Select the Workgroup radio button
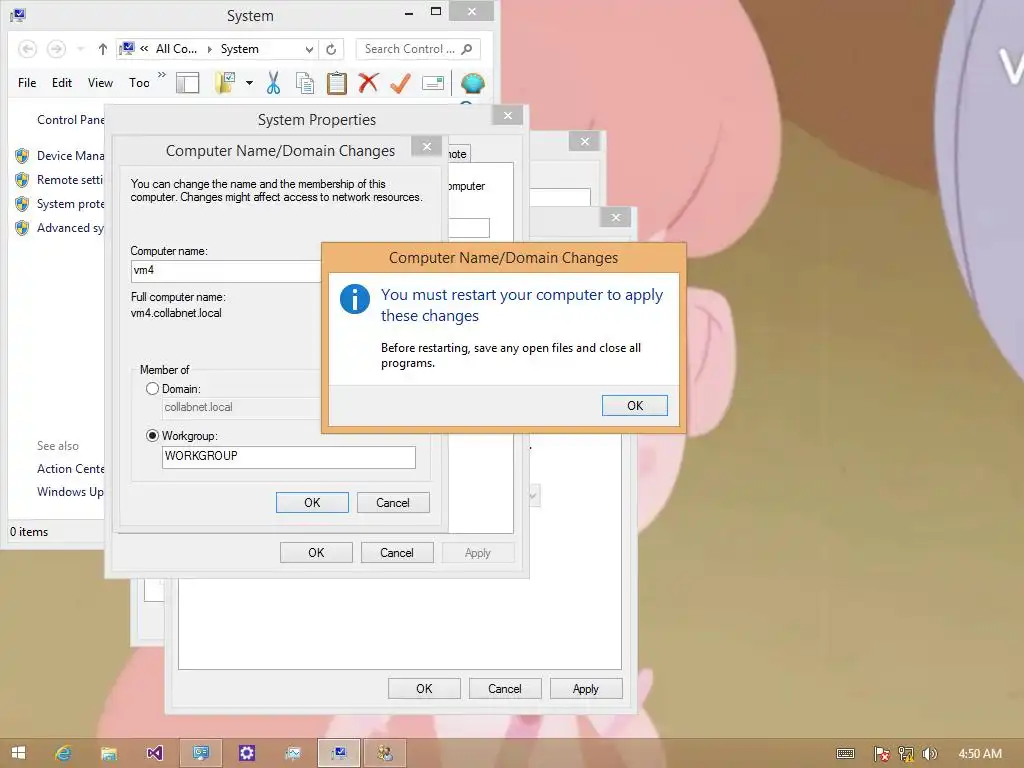The height and width of the screenshot is (768, 1024). click(x=152, y=436)
